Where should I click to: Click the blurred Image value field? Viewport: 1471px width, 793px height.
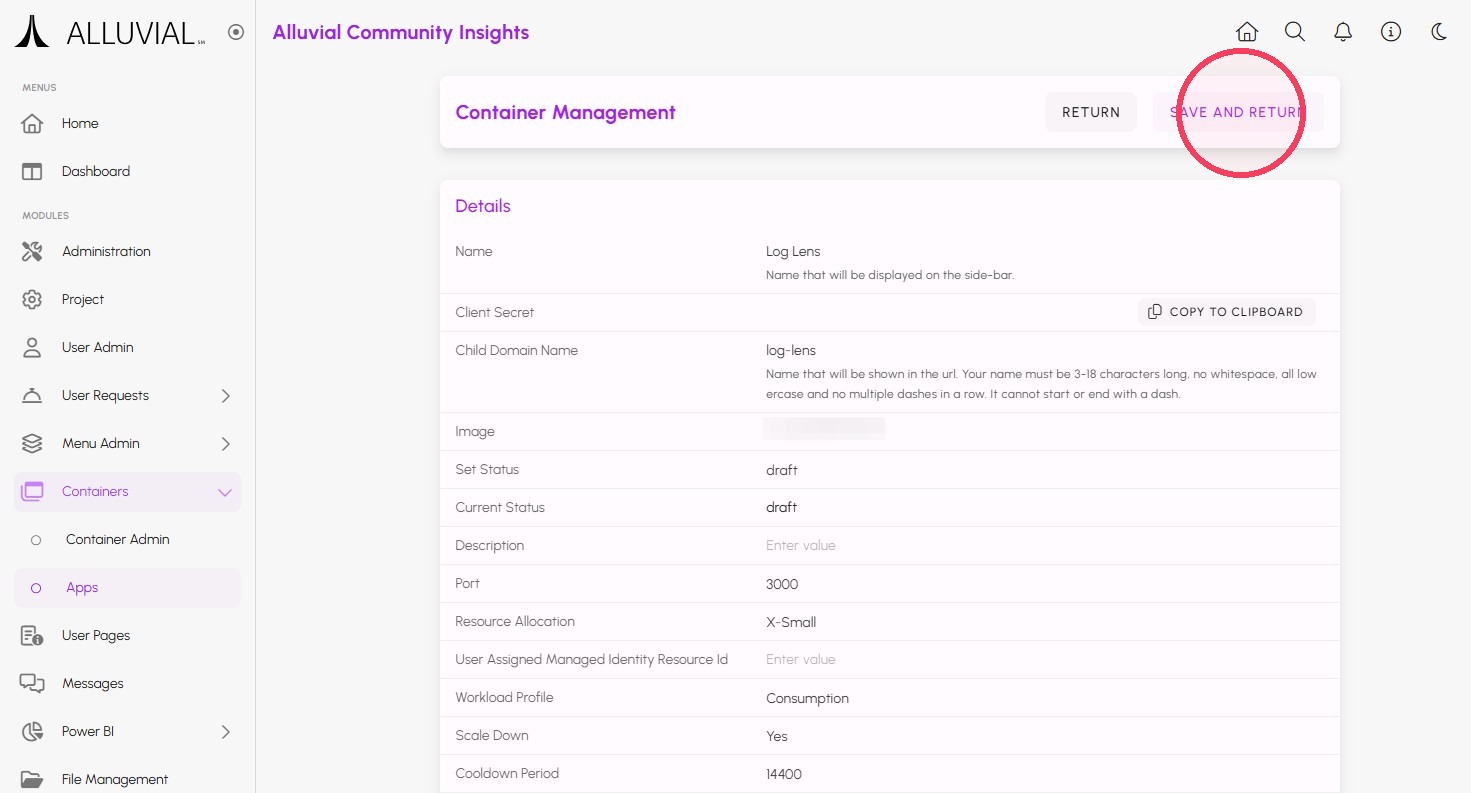tap(824, 430)
